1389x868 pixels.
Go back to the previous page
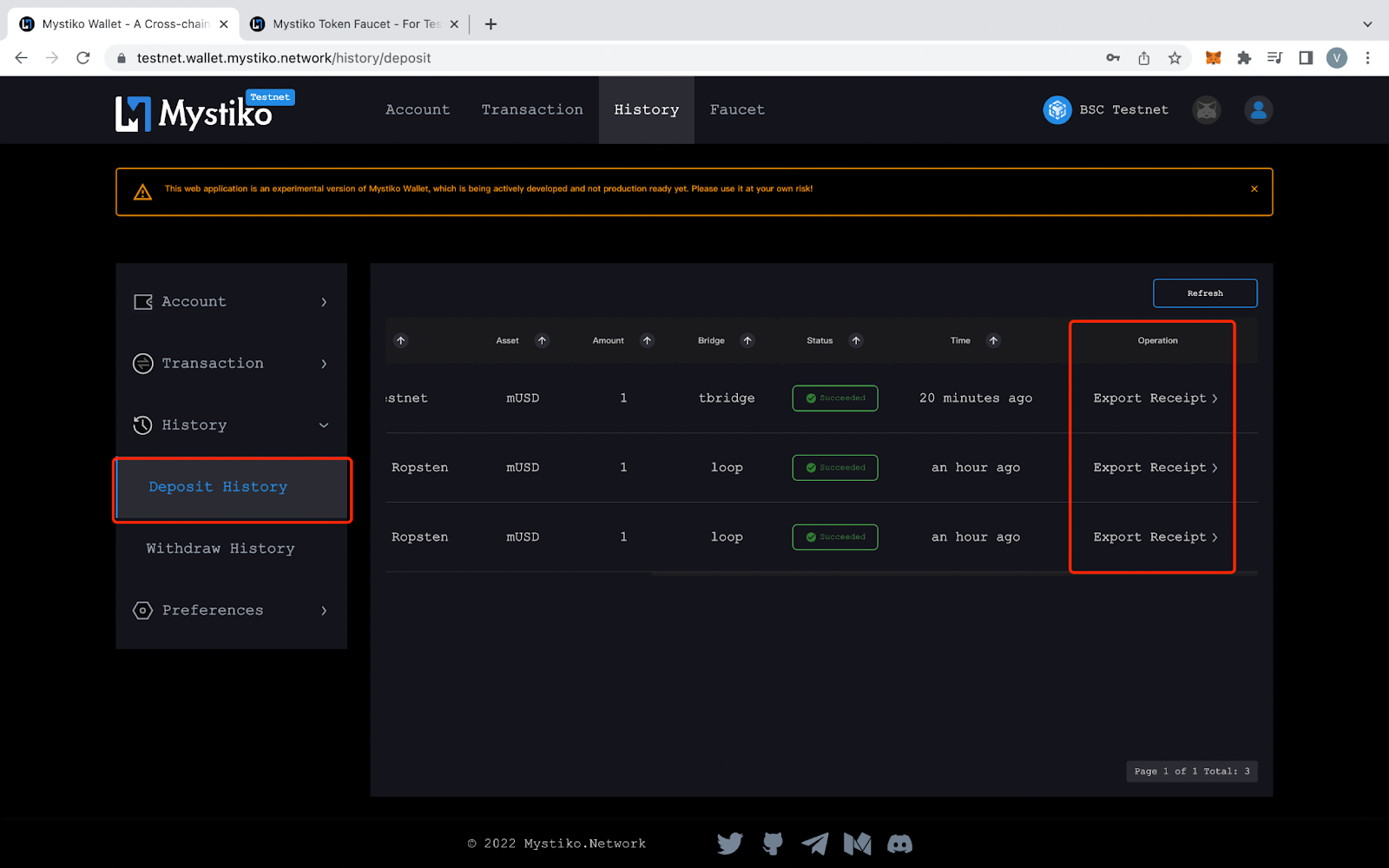22,58
